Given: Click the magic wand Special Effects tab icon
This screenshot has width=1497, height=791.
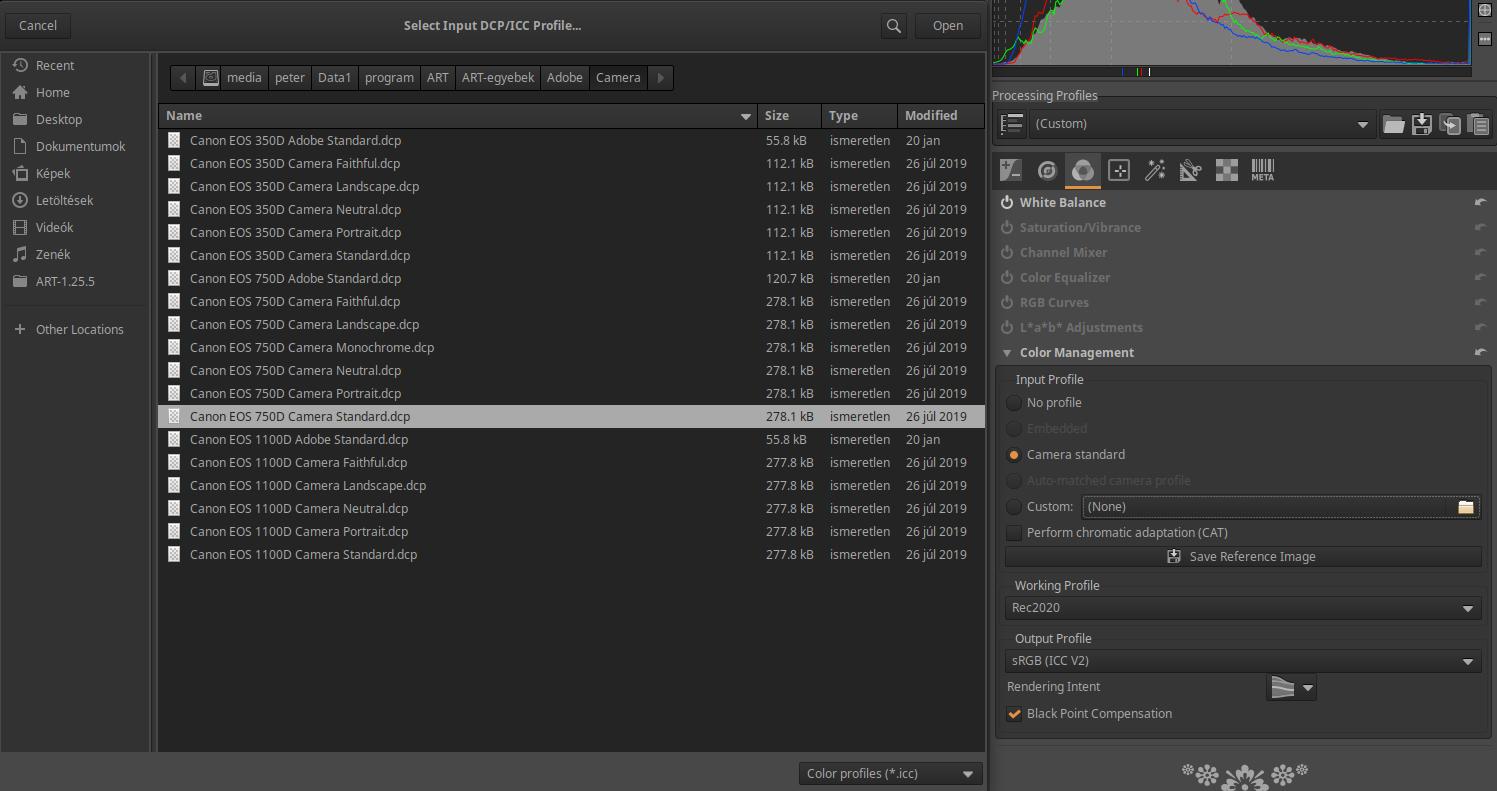Looking at the screenshot, I should pos(1155,171).
